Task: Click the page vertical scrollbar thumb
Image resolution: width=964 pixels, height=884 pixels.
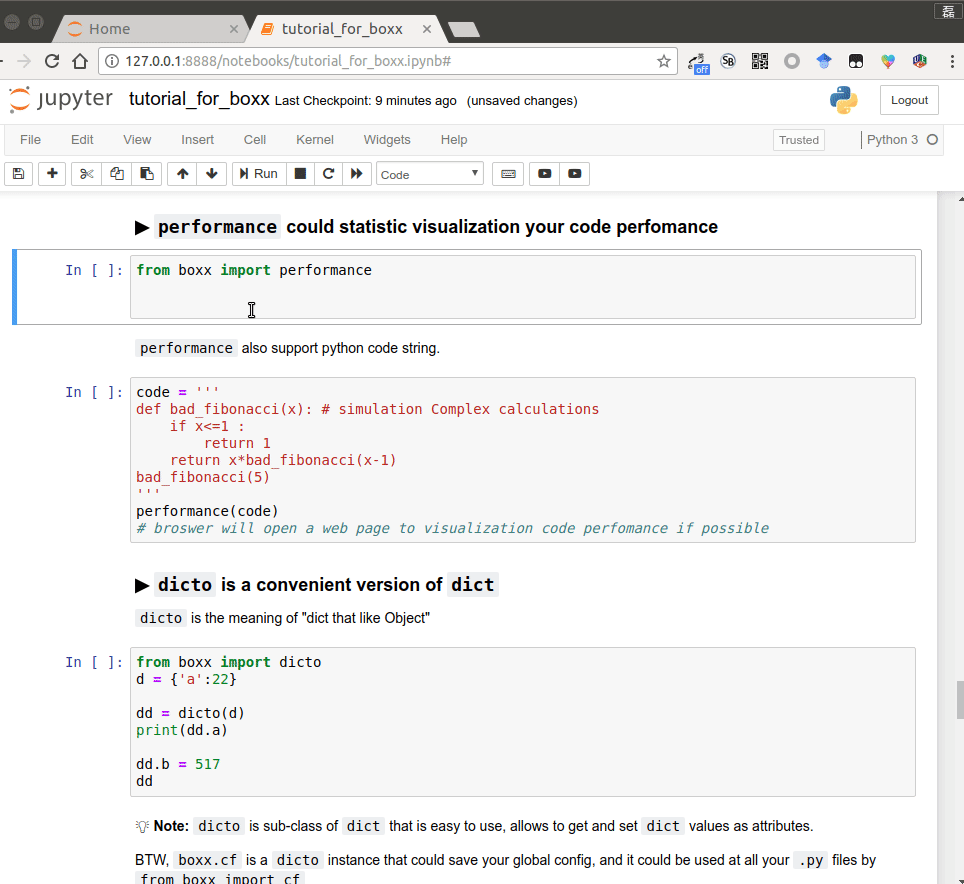Action: (959, 700)
